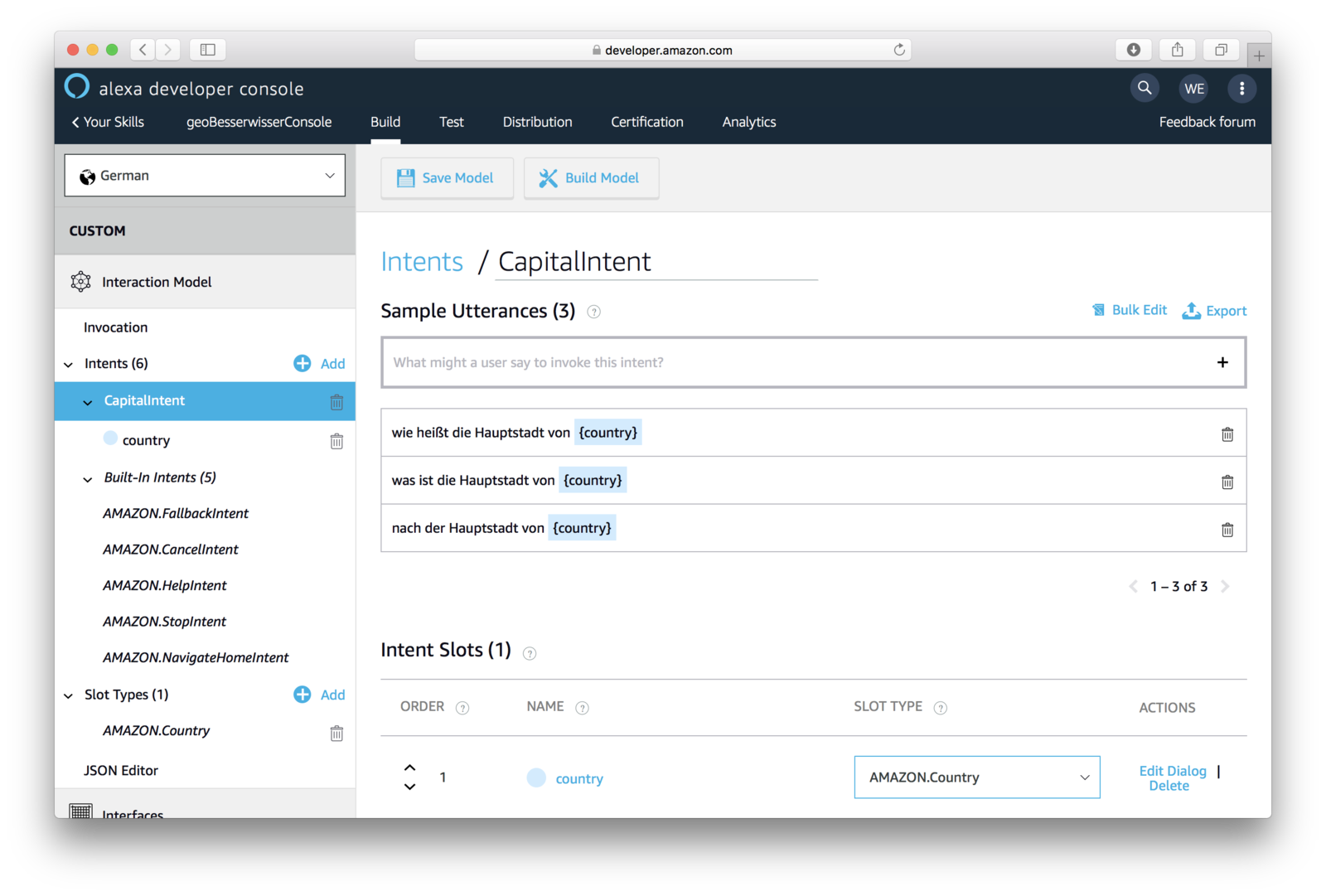Open Edit Dialog for country slot
The image size is (1326, 896).
(x=1173, y=771)
